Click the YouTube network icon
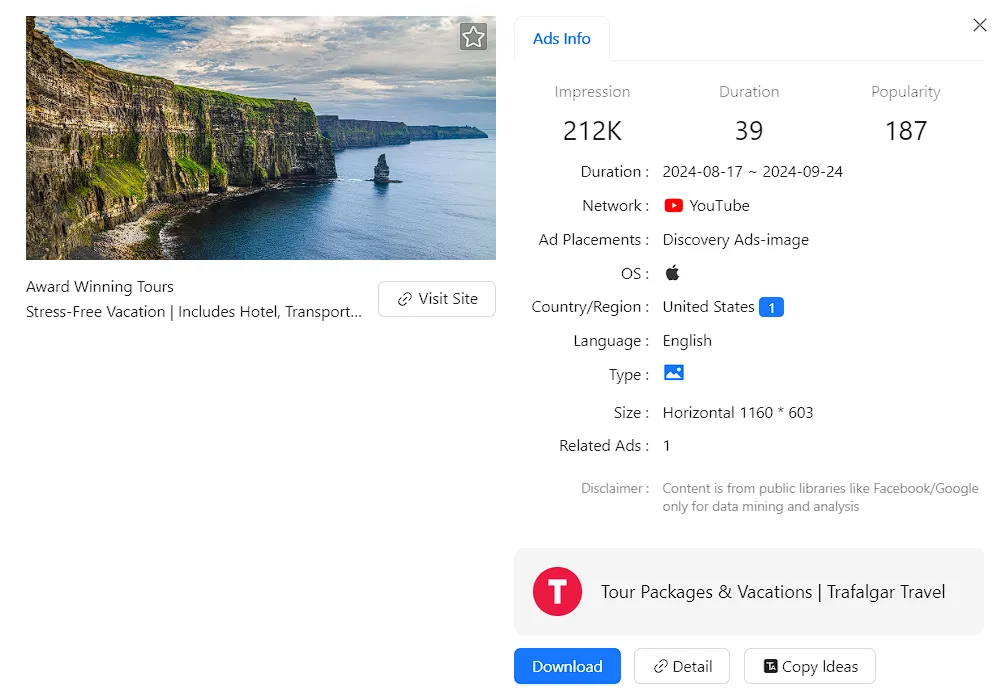Screen dimensions: 996x696 pos(673,205)
